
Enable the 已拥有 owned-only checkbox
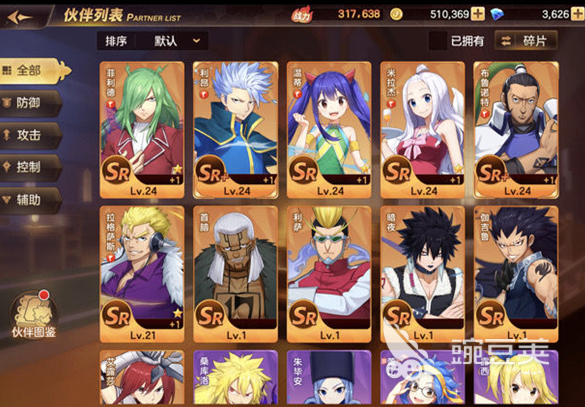[x=438, y=41]
